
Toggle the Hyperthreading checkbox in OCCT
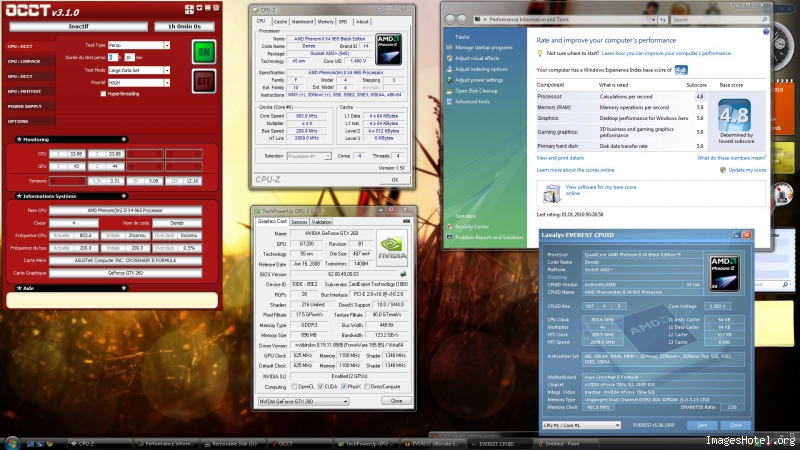coord(103,94)
